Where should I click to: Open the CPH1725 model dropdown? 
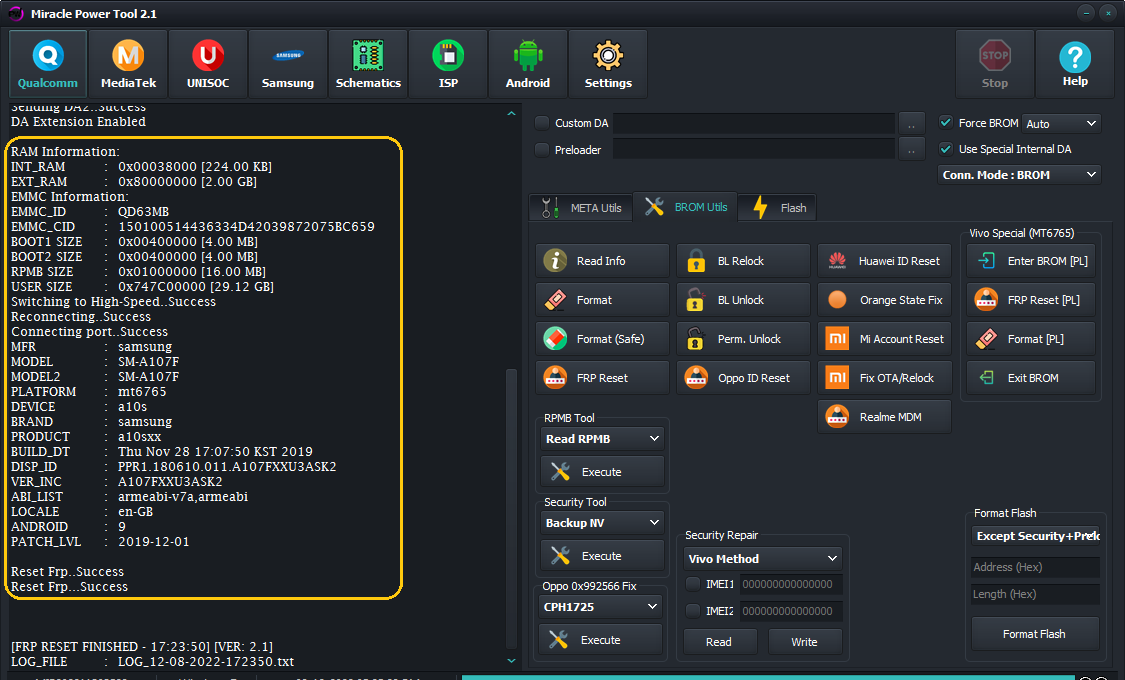600,607
